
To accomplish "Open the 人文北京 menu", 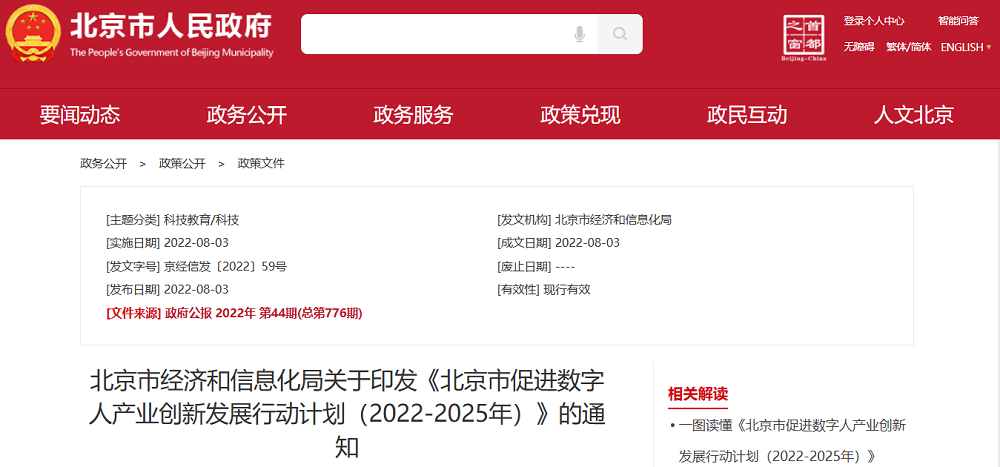I will 914,115.
